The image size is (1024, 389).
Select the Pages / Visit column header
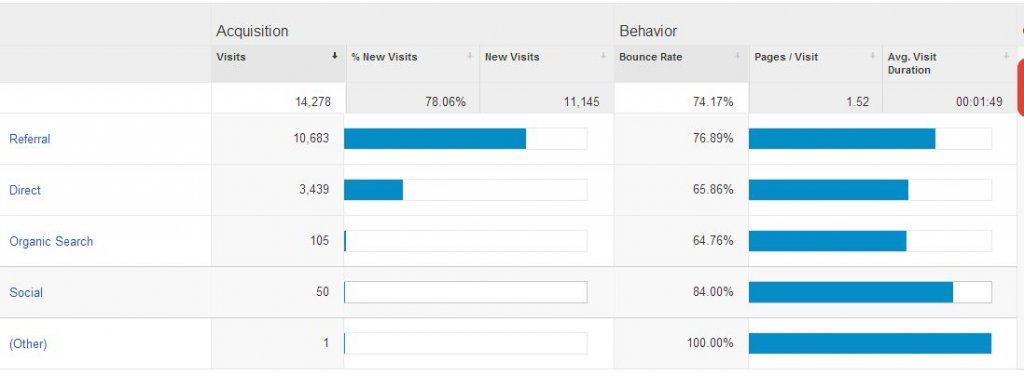point(786,57)
